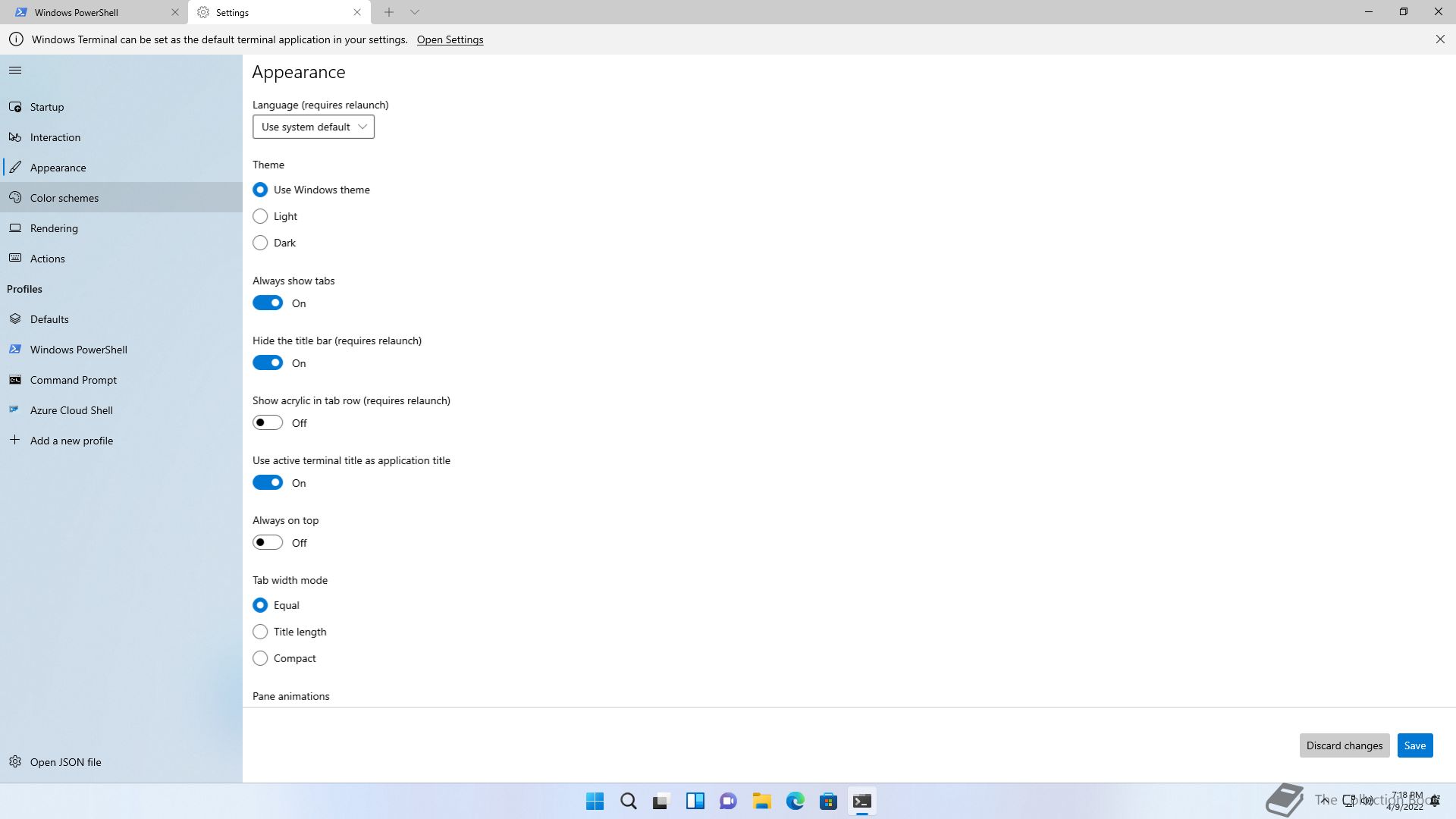The height and width of the screenshot is (819, 1456).
Task: Click the taskbar clock and date
Action: tap(1406, 801)
